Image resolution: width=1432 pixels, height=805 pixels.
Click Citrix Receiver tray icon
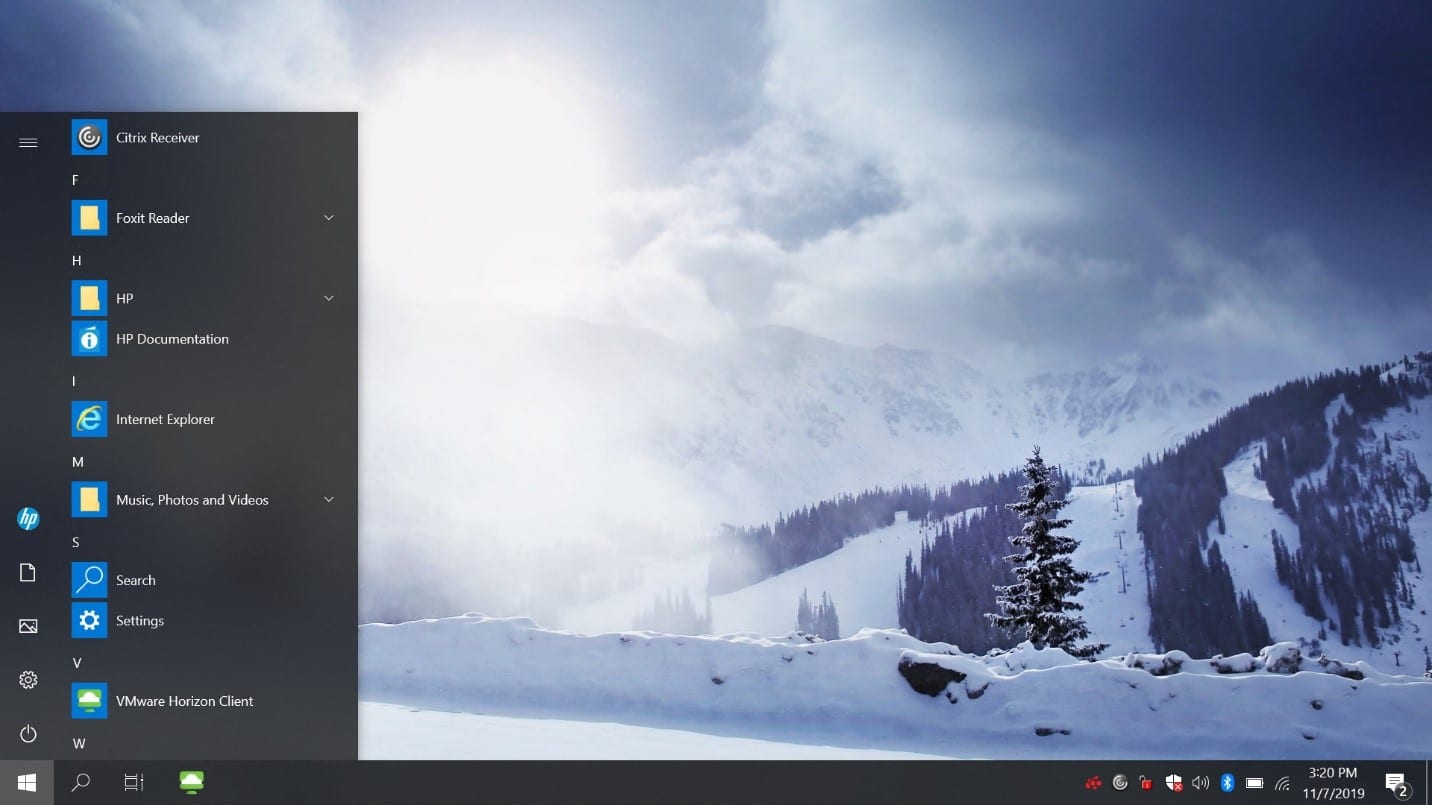click(x=1120, y=782)
